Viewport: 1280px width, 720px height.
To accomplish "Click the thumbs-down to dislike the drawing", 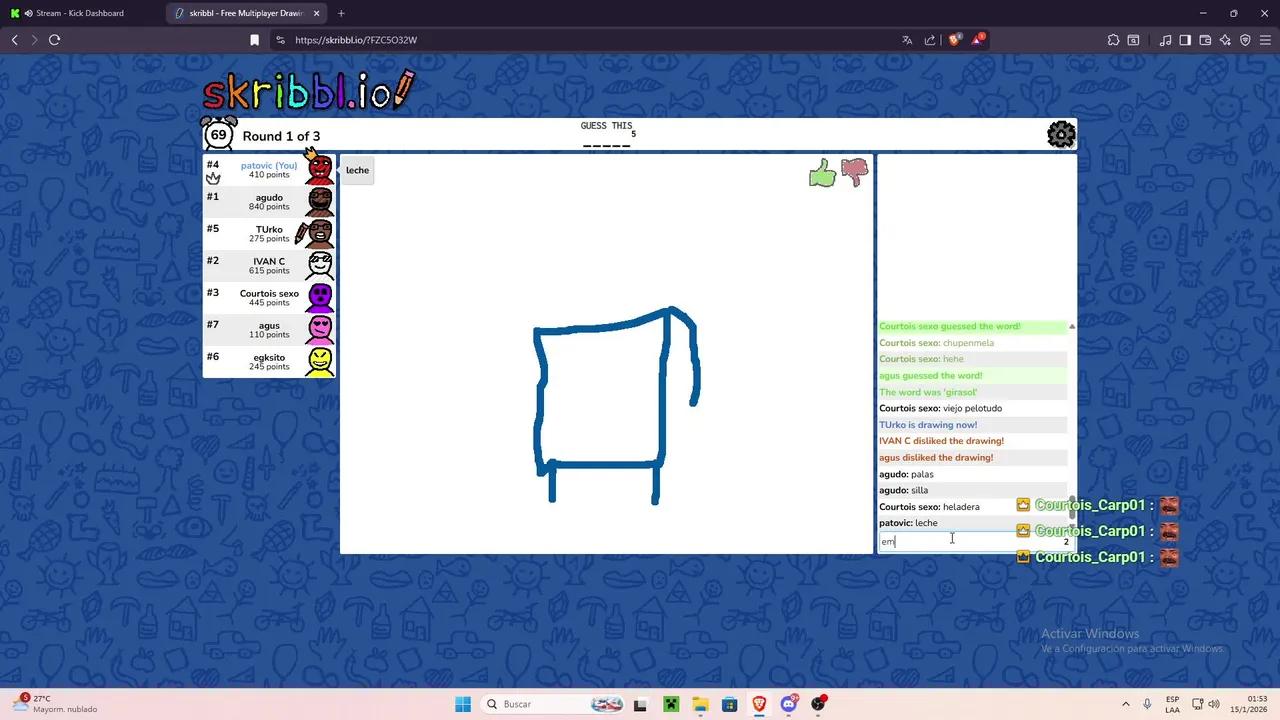I will [x=854, y=170].
